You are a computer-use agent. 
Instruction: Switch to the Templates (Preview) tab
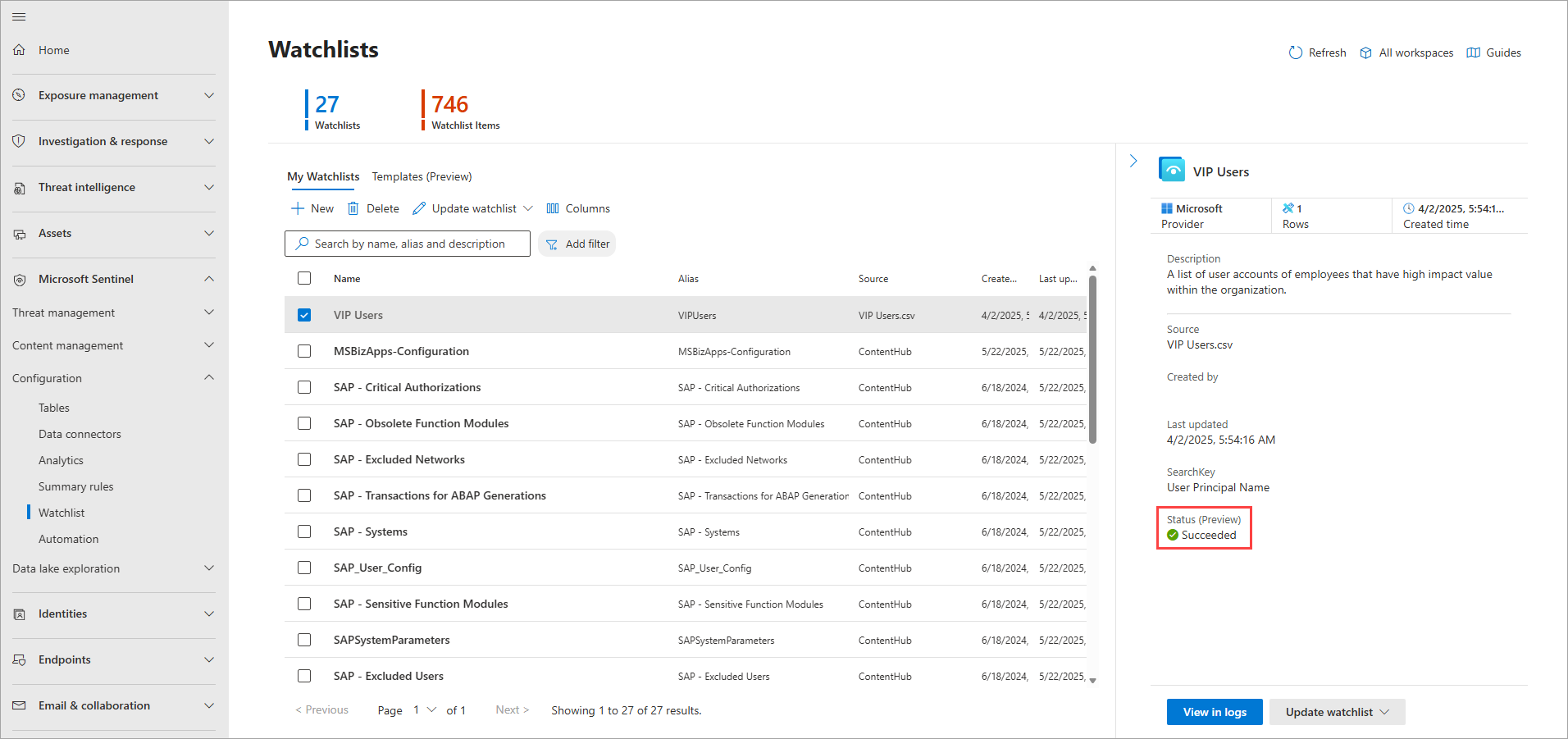(422, 176)
